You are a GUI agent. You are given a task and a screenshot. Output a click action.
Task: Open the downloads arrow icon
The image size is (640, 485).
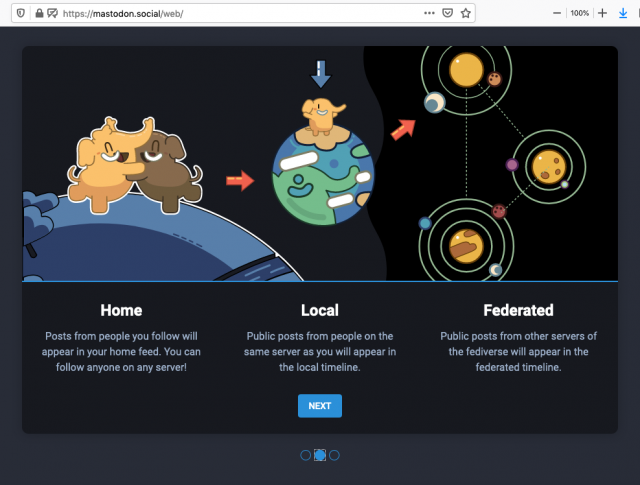coord(623,13)
